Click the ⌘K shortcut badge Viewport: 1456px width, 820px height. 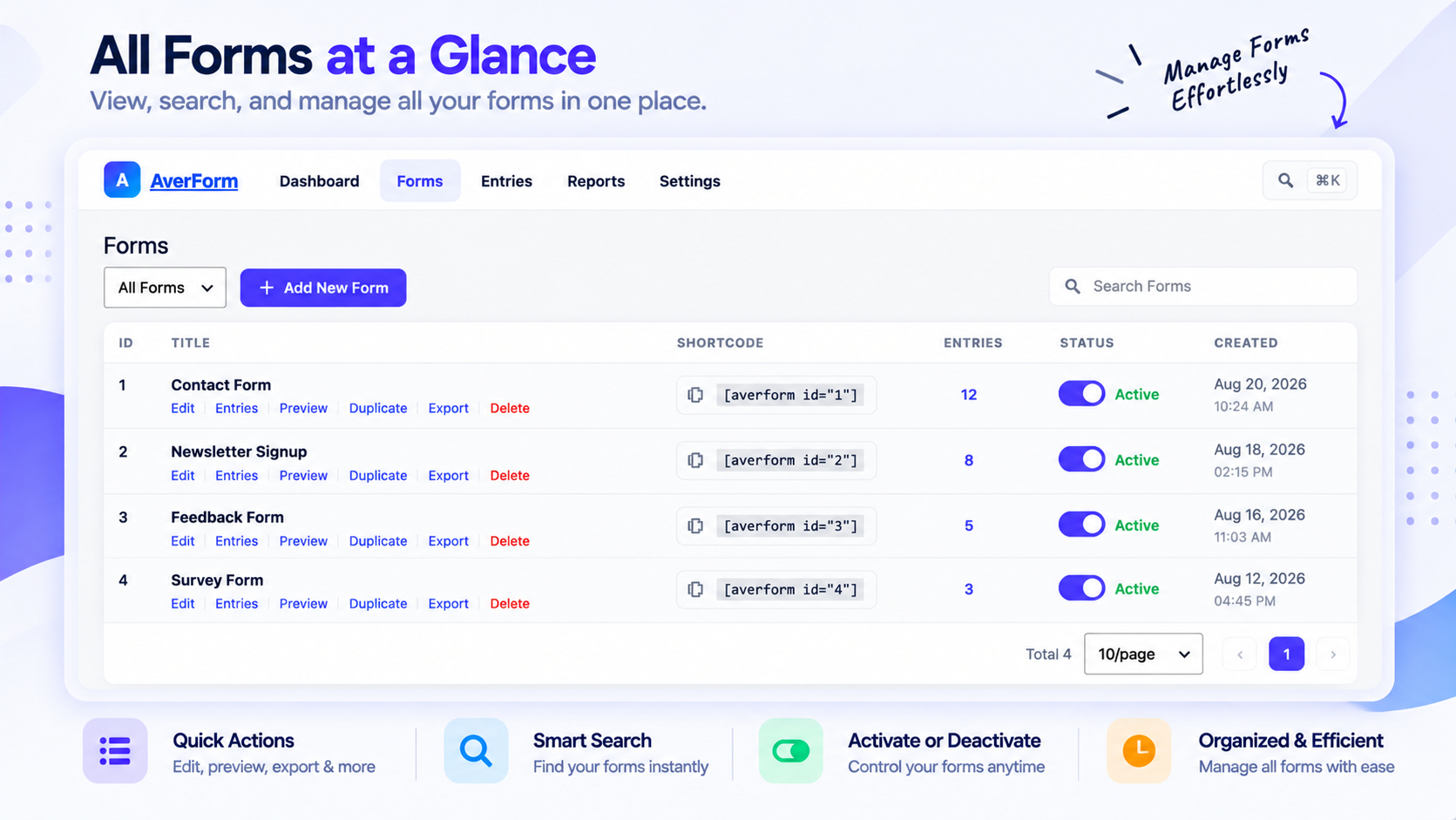1328,180
